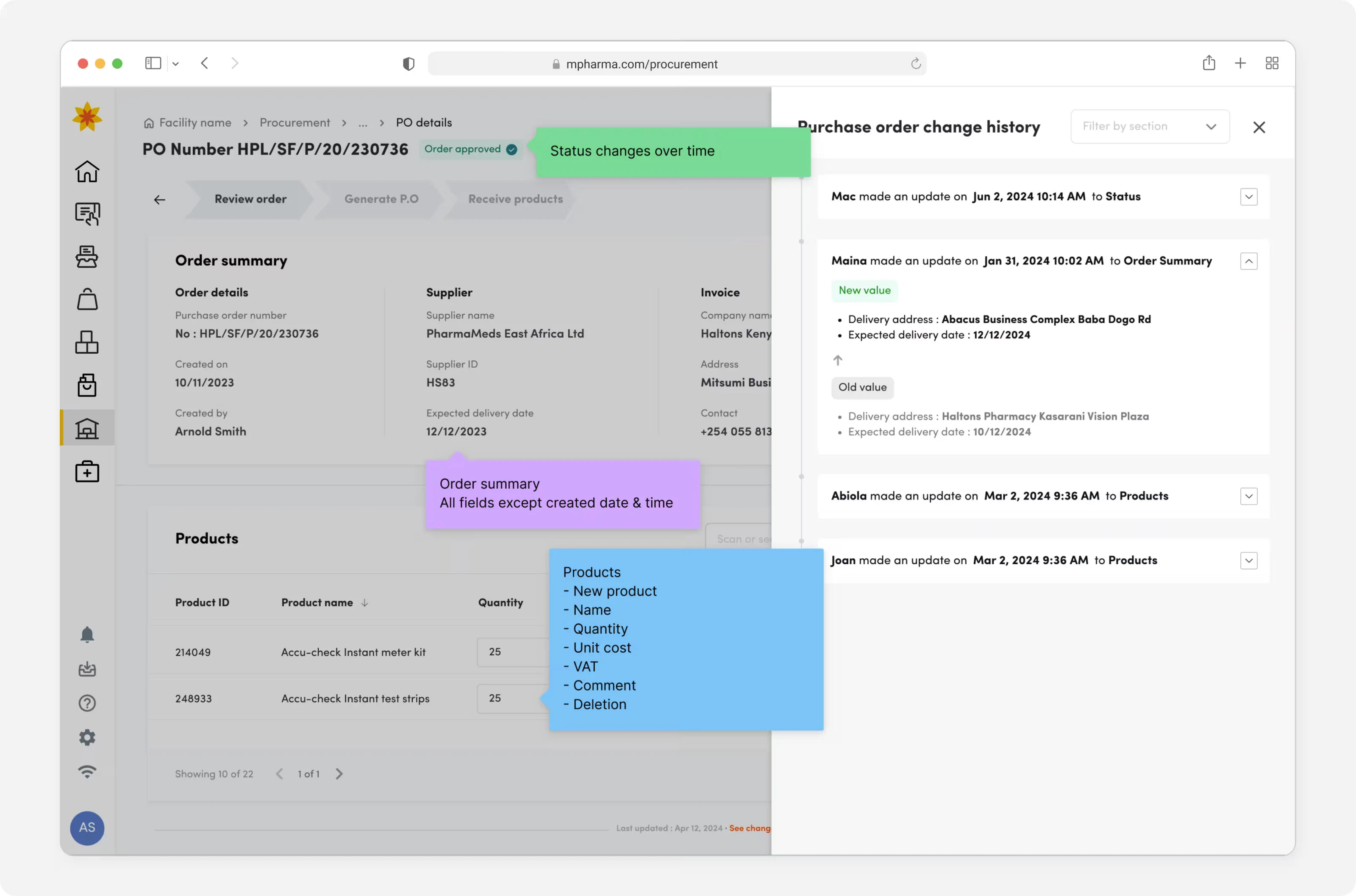The image size is (1356, 896).
Task: Open the Filter by section dropdown
Action: (1150, 126)
